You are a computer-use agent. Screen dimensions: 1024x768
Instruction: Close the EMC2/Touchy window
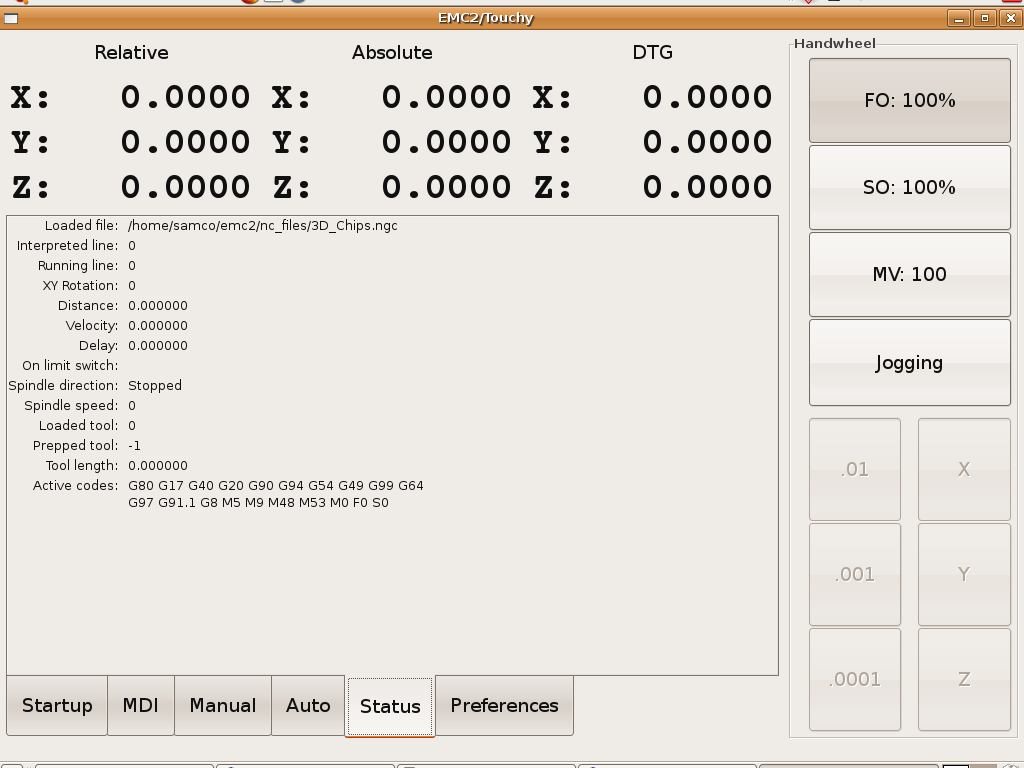coord(1010,18)
